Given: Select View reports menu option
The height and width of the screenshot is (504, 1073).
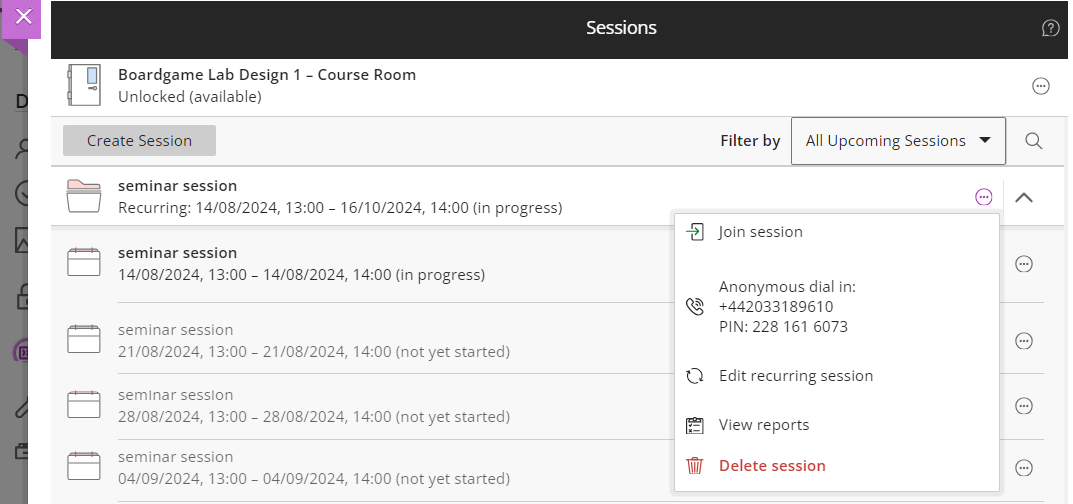Looking at the screenshot, I should (x=763, y=425).
